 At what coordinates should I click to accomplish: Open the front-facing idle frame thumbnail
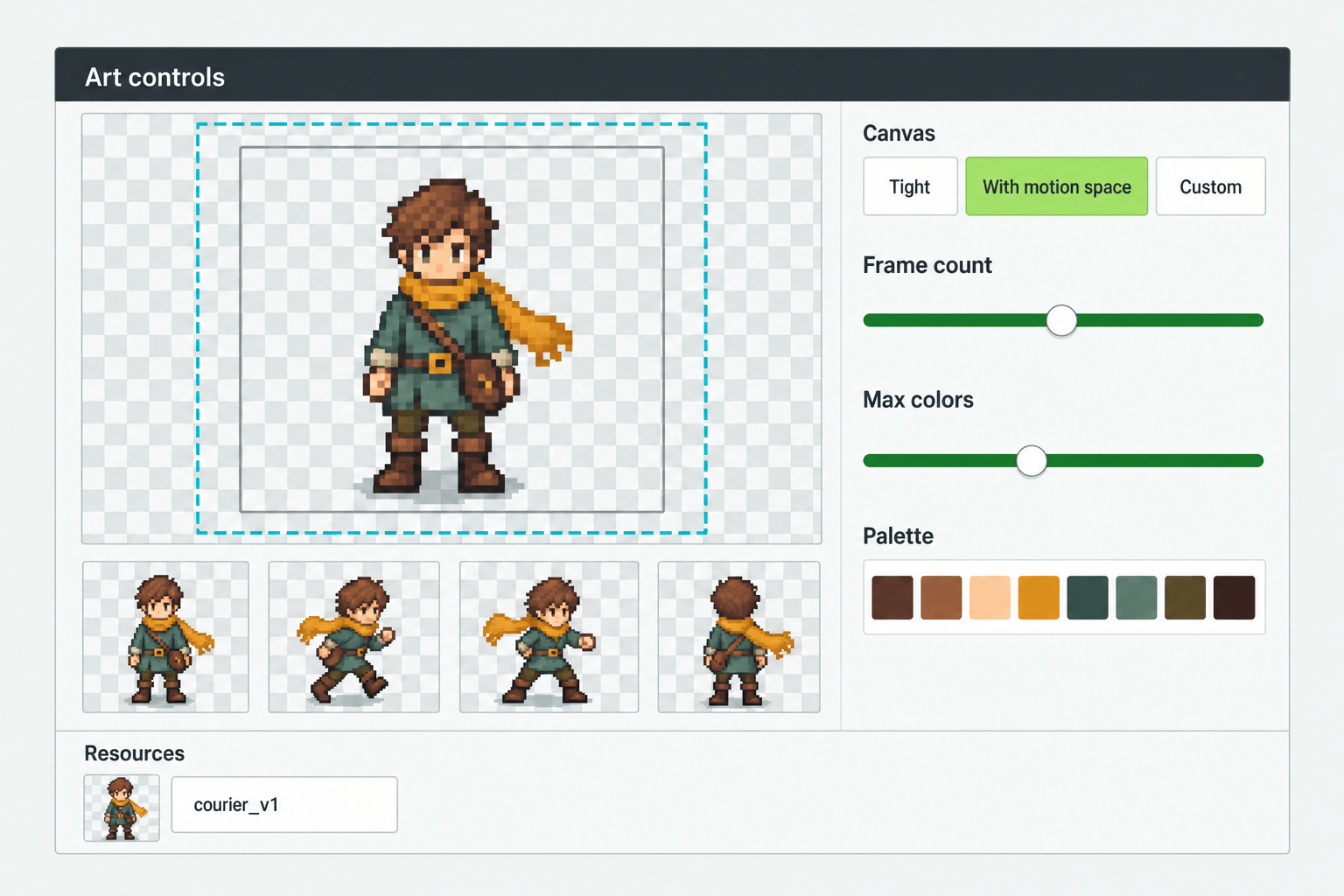click(165, 637)
